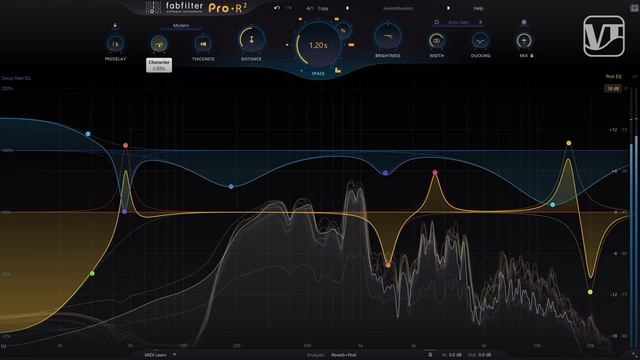Click the Copy button

point(323,8)
